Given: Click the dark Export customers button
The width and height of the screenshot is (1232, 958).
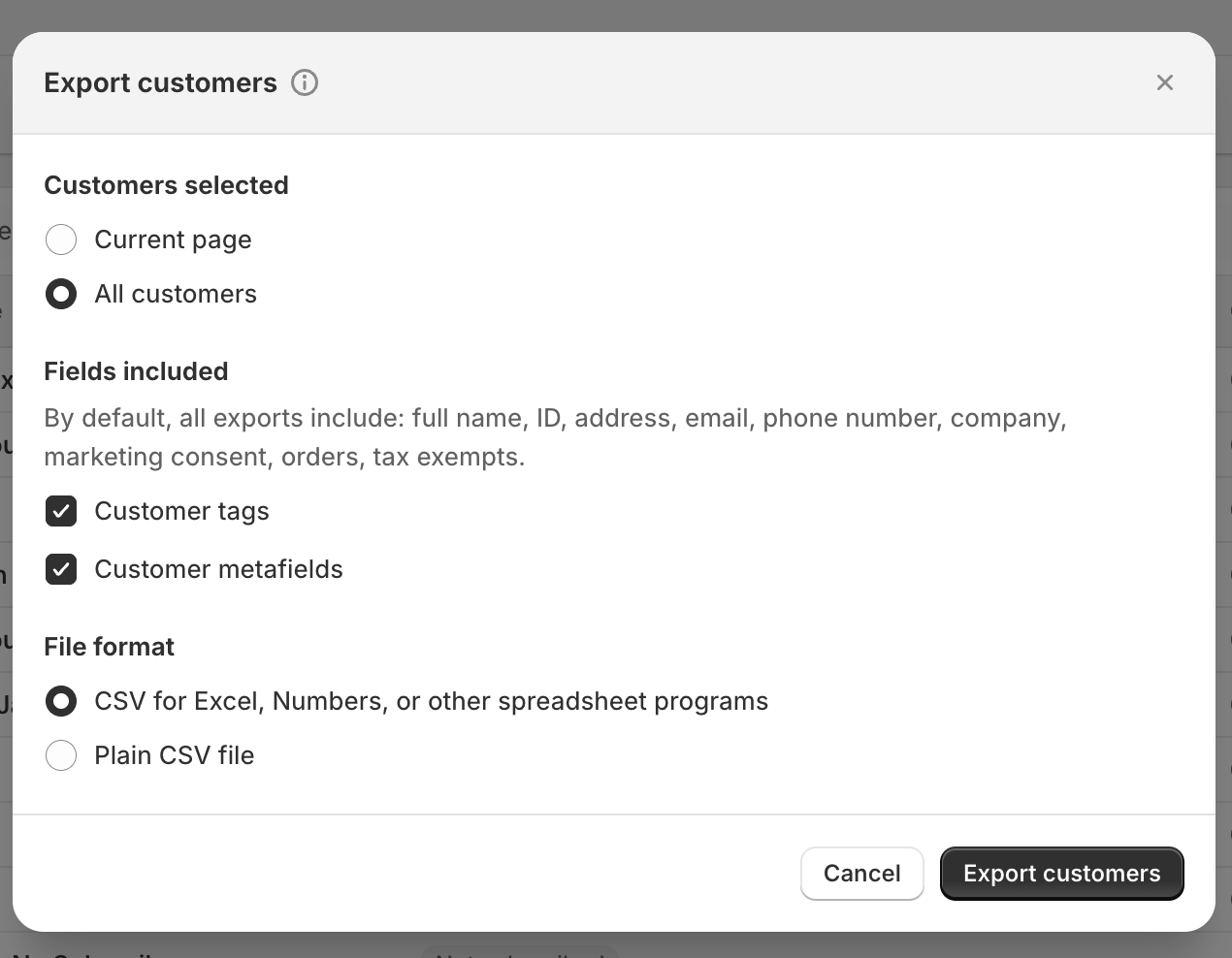Looking at the screenshot, I should click(x=1061, y=874).
